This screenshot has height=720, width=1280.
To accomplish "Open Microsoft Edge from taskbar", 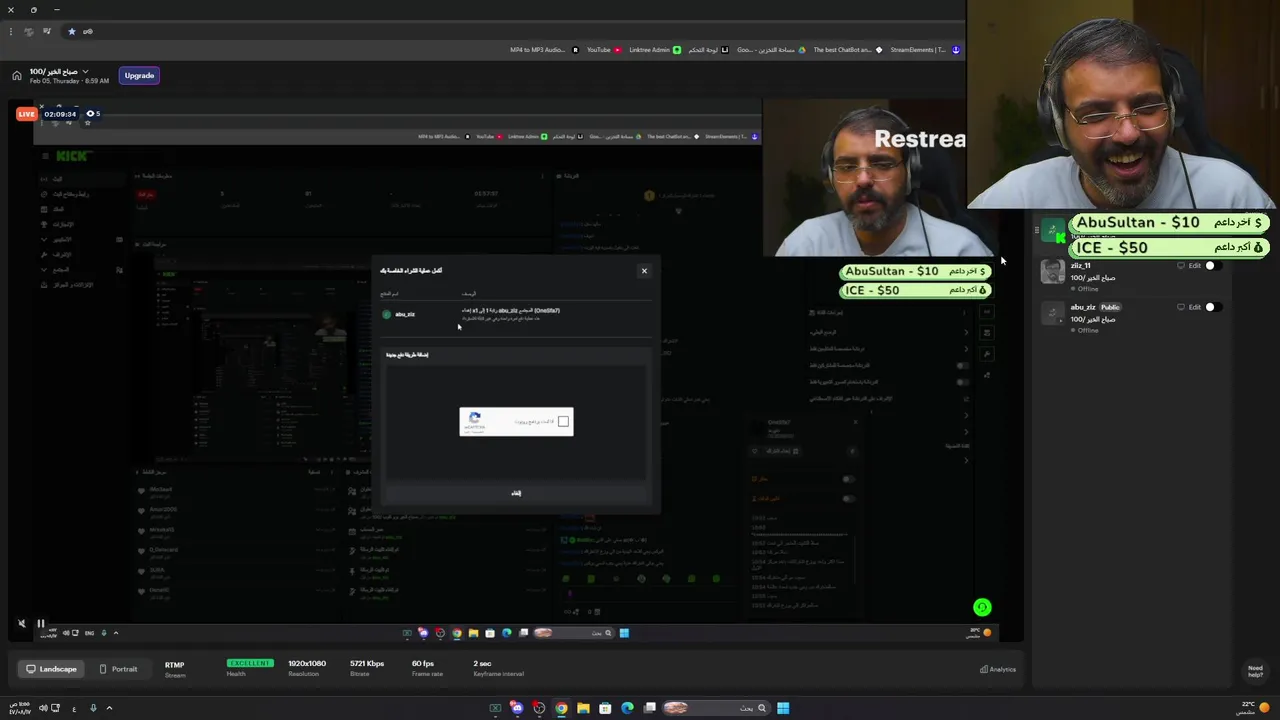I will [x=627, y=708].
